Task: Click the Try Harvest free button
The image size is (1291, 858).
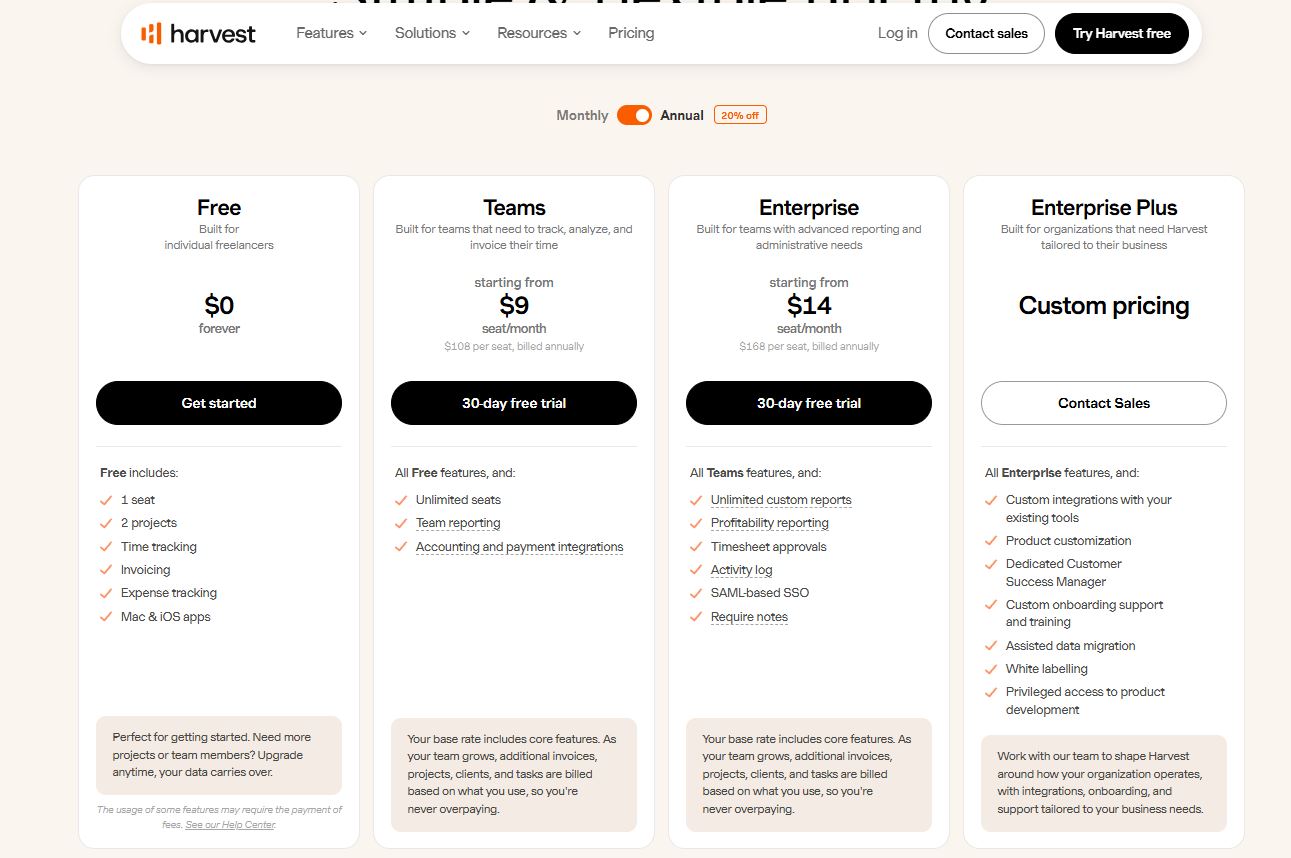Action: click(x=1122, y=33)
